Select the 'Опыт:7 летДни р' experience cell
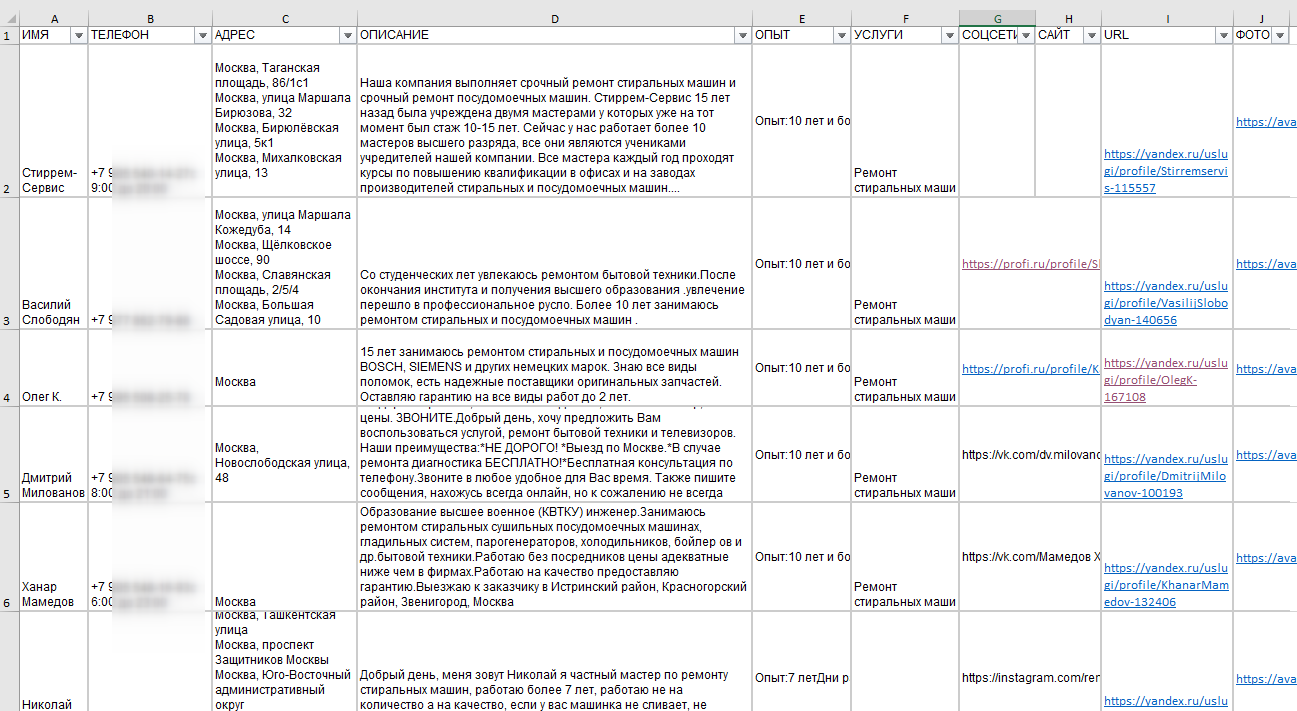This screenshot has height=711, width=1297. click(801, 661)
